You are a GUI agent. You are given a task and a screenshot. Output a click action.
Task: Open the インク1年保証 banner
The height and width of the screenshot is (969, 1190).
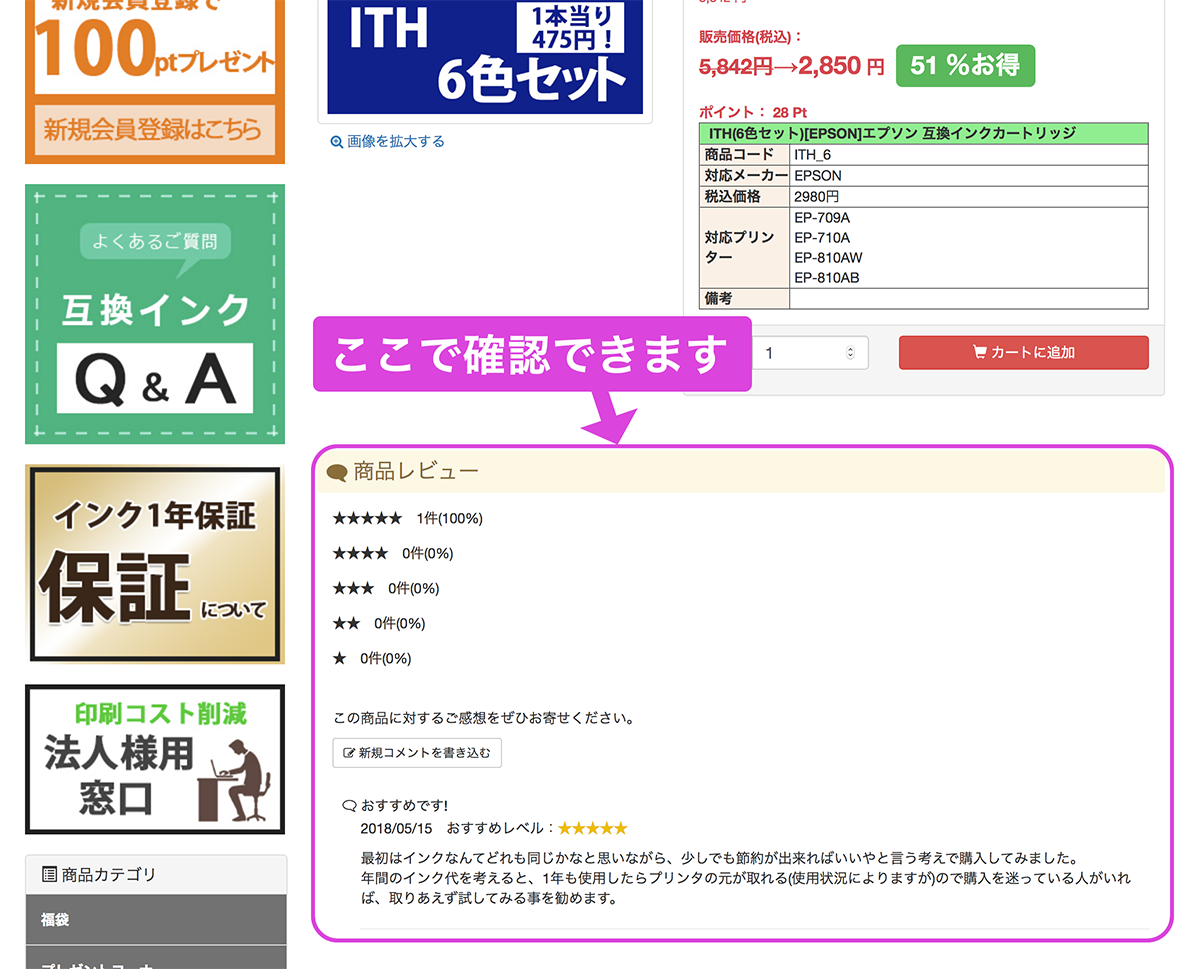155,565
